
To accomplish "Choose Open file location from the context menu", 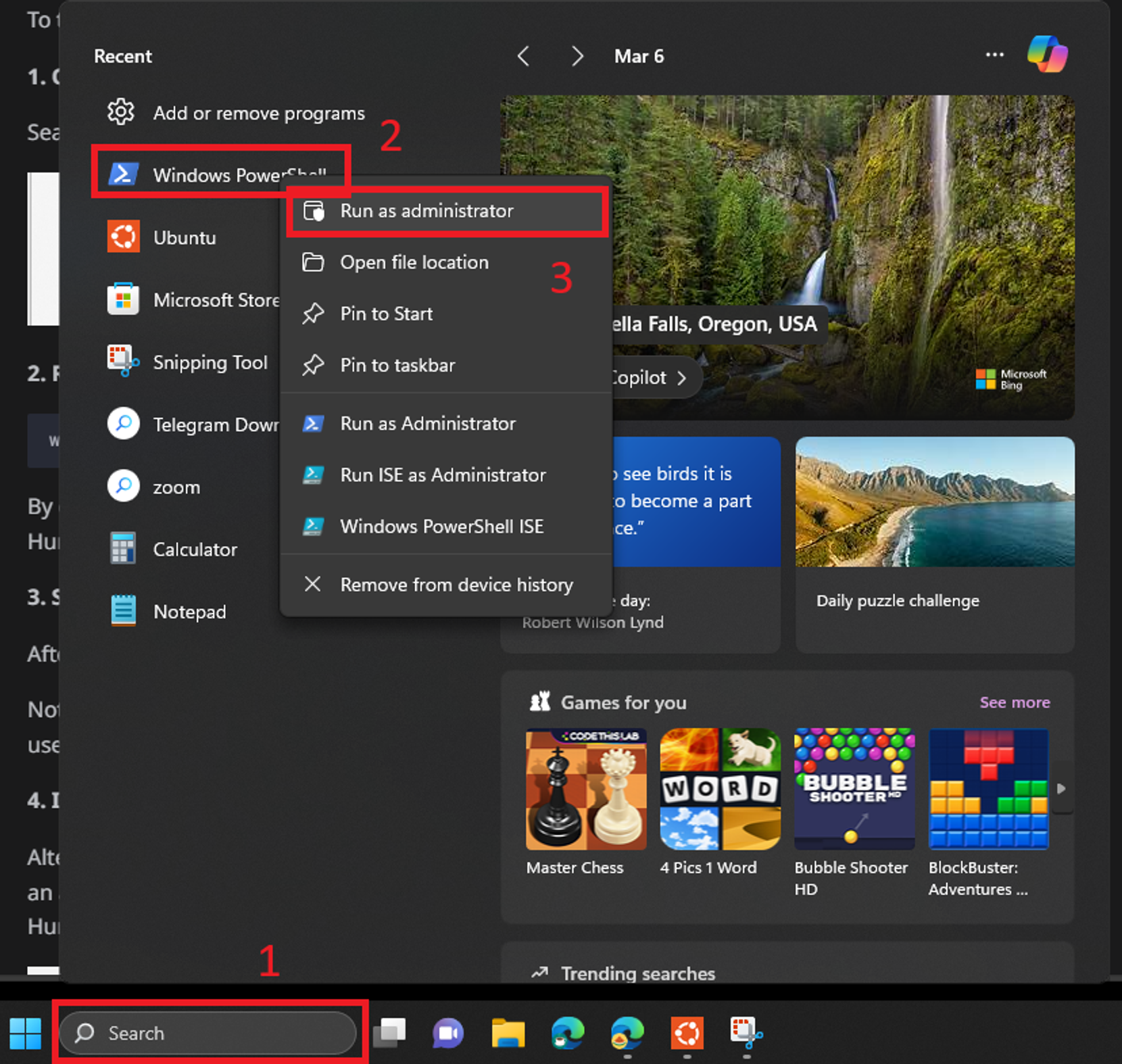I will click(414, 262).
